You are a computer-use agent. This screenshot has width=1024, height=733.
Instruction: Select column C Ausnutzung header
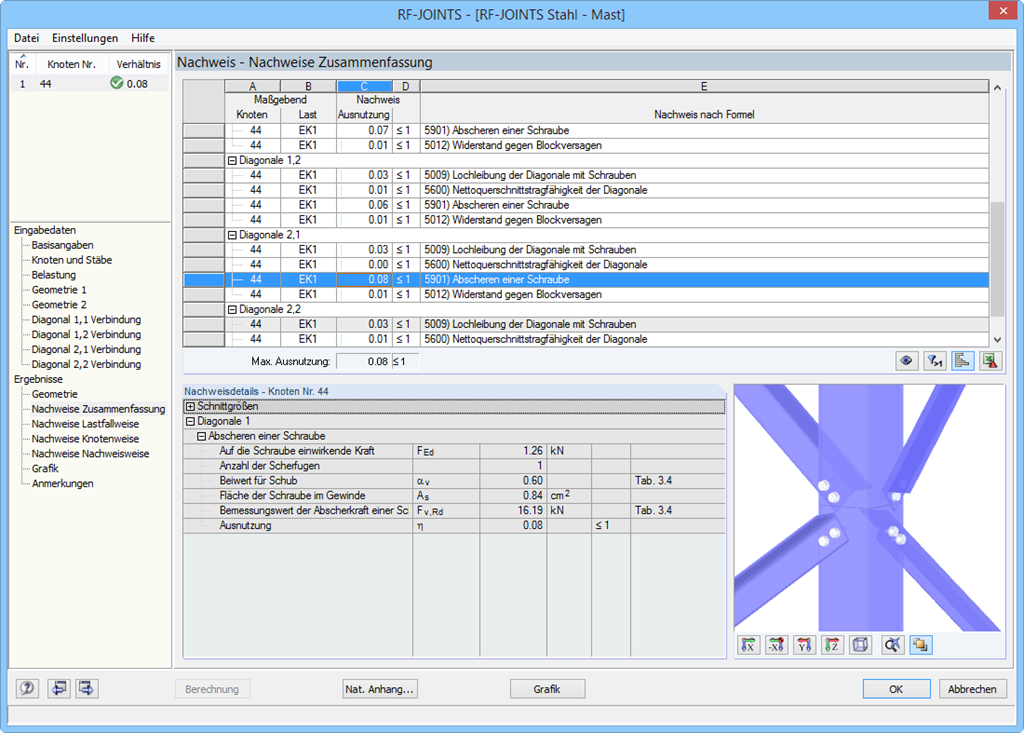(x=364, y=86)
